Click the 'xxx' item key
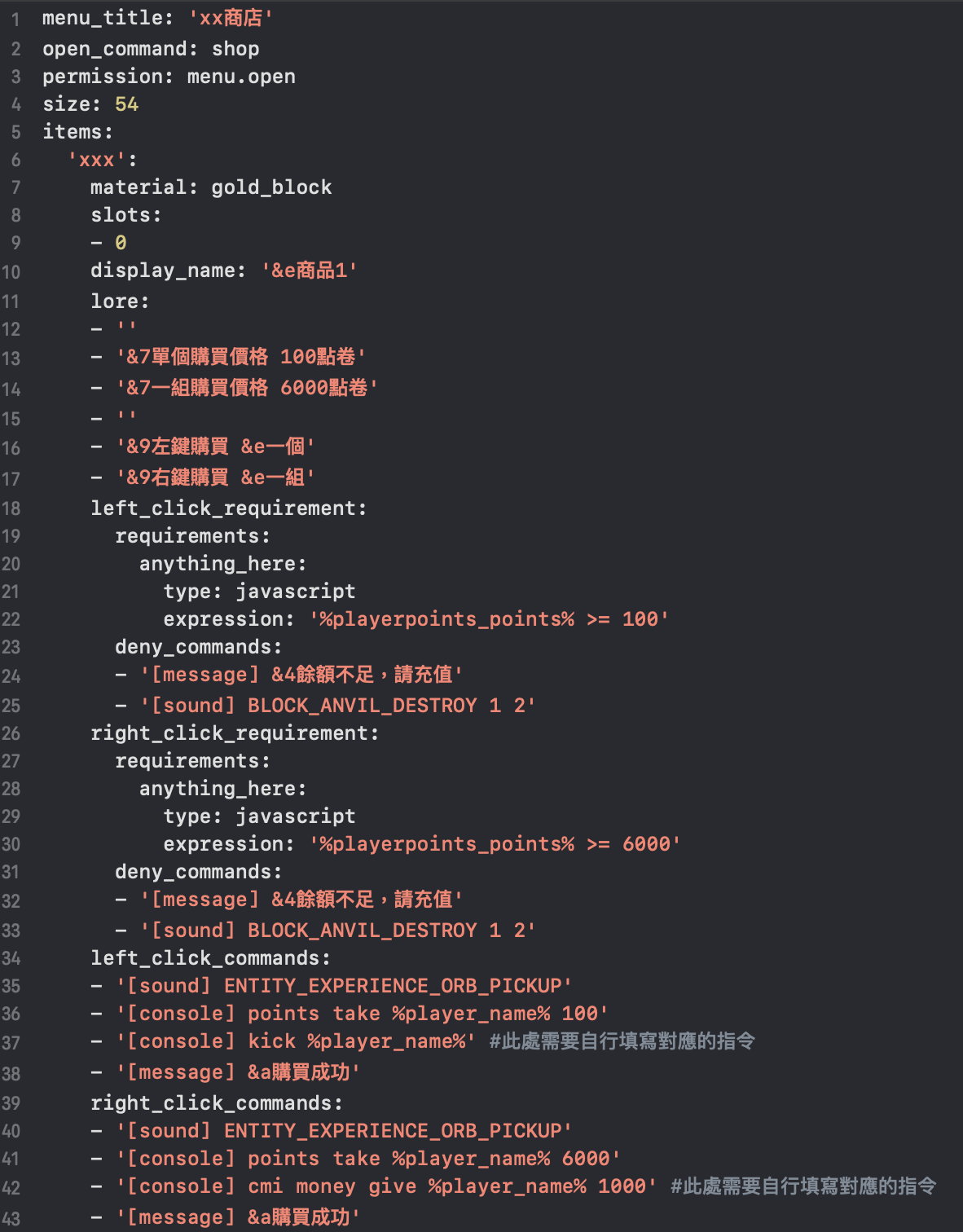The width and height of the screenshot is (963, 1232). tap(98, 160)
